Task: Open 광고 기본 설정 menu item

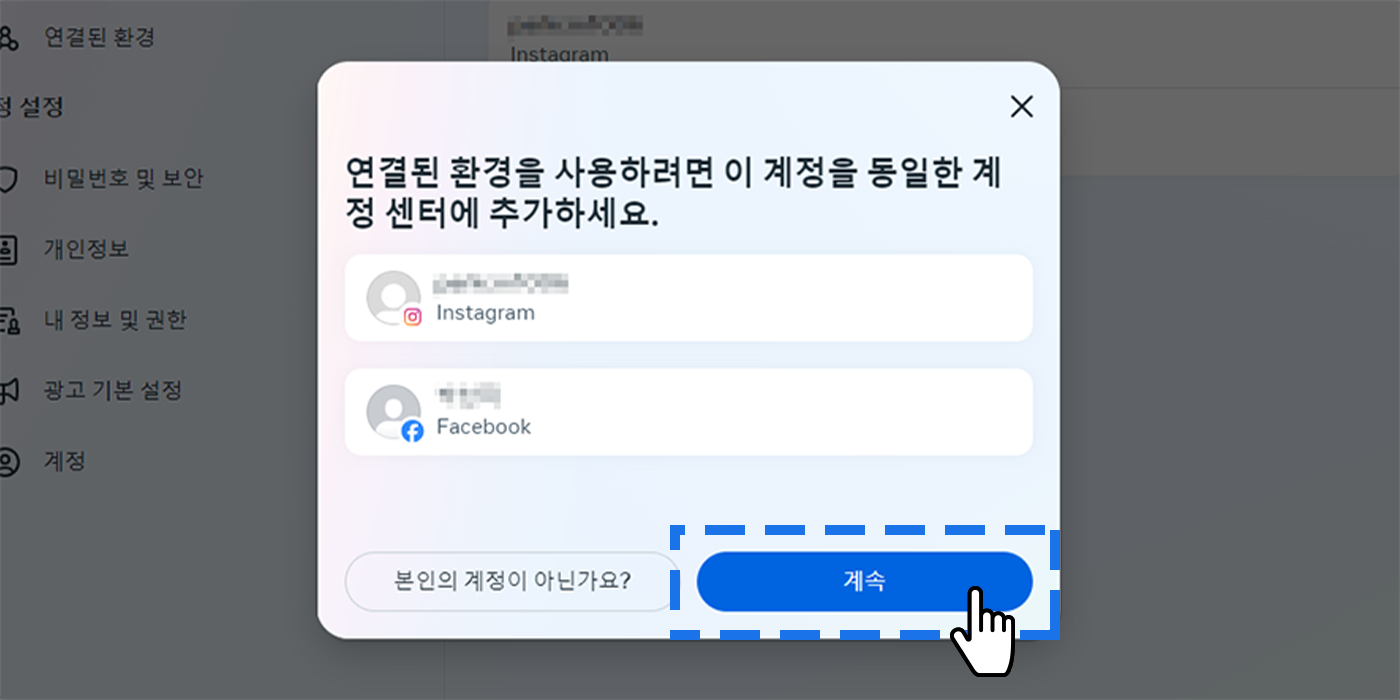Action: pyautogui.click(x=112, y=390)
